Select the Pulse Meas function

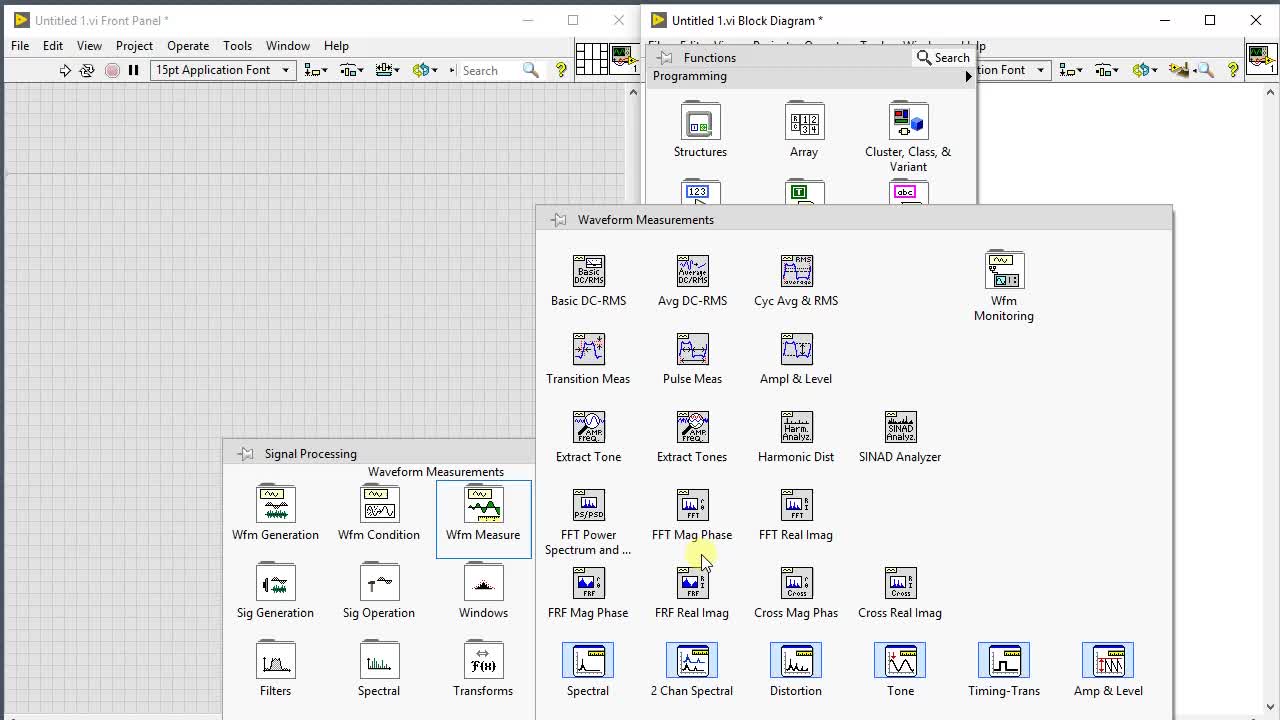pyautogui.click(x=693, y=349)
